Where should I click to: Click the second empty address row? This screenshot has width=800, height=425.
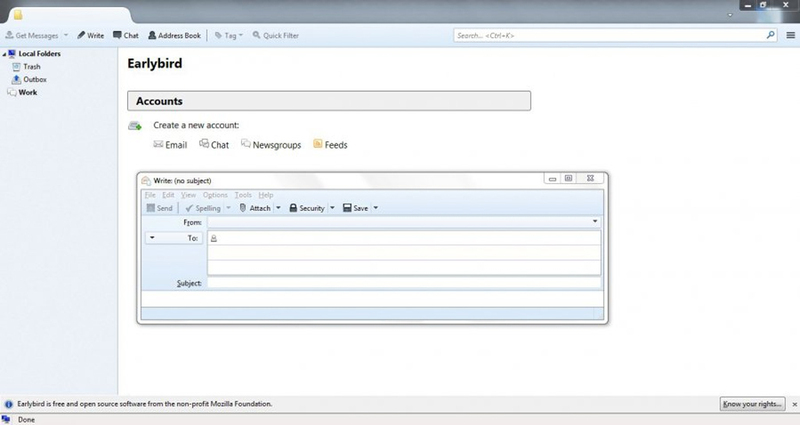click(404, 253)
